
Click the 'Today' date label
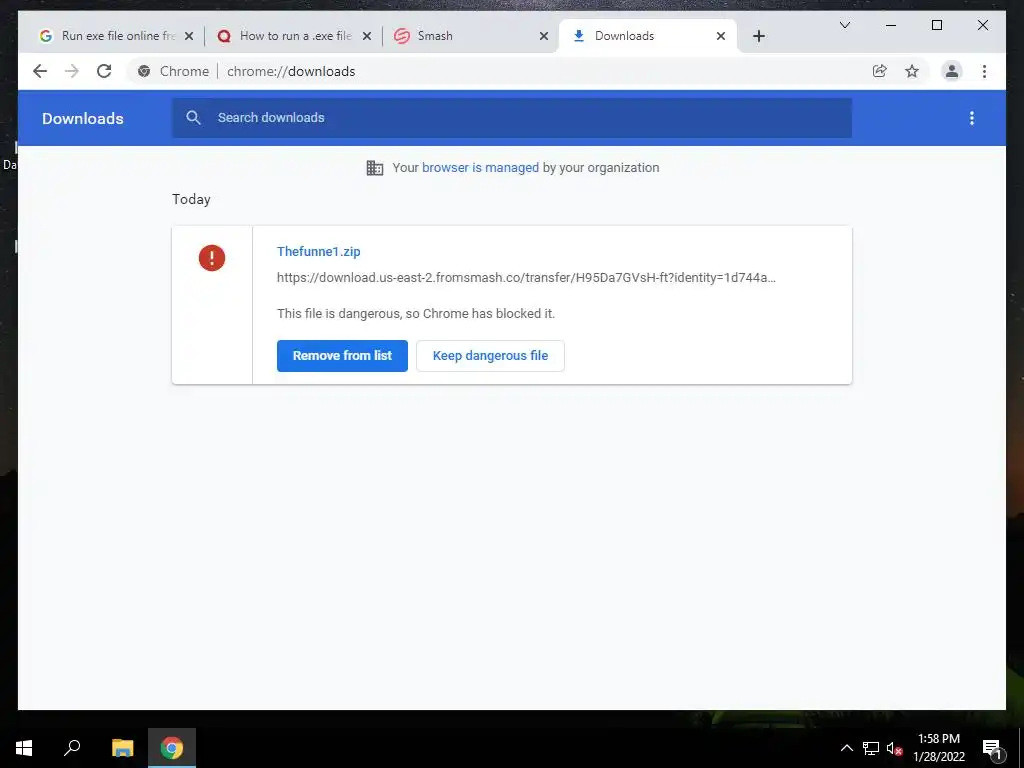tap(191, 199)
